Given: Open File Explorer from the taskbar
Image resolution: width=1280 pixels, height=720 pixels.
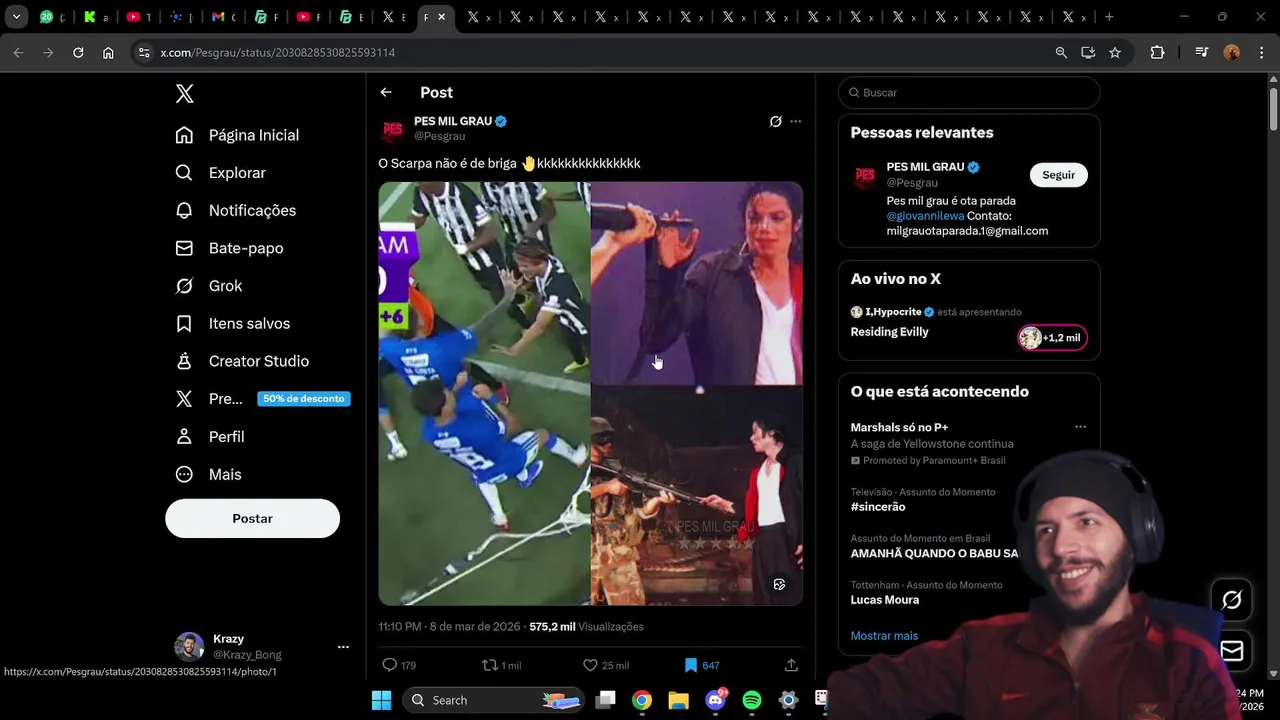Looking at the screenshot, I should 678,700.
